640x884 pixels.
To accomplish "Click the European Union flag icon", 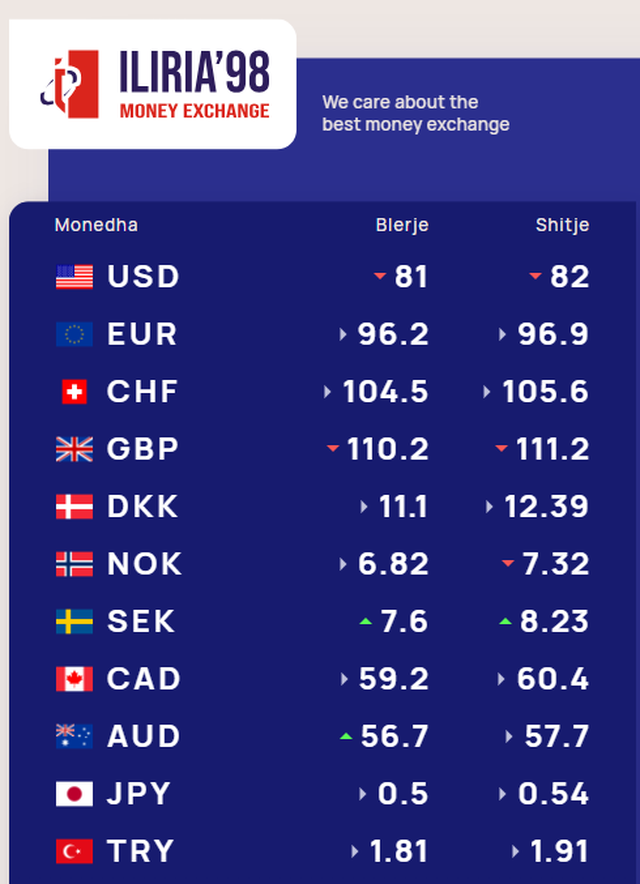I will click(x=74, y=335).
